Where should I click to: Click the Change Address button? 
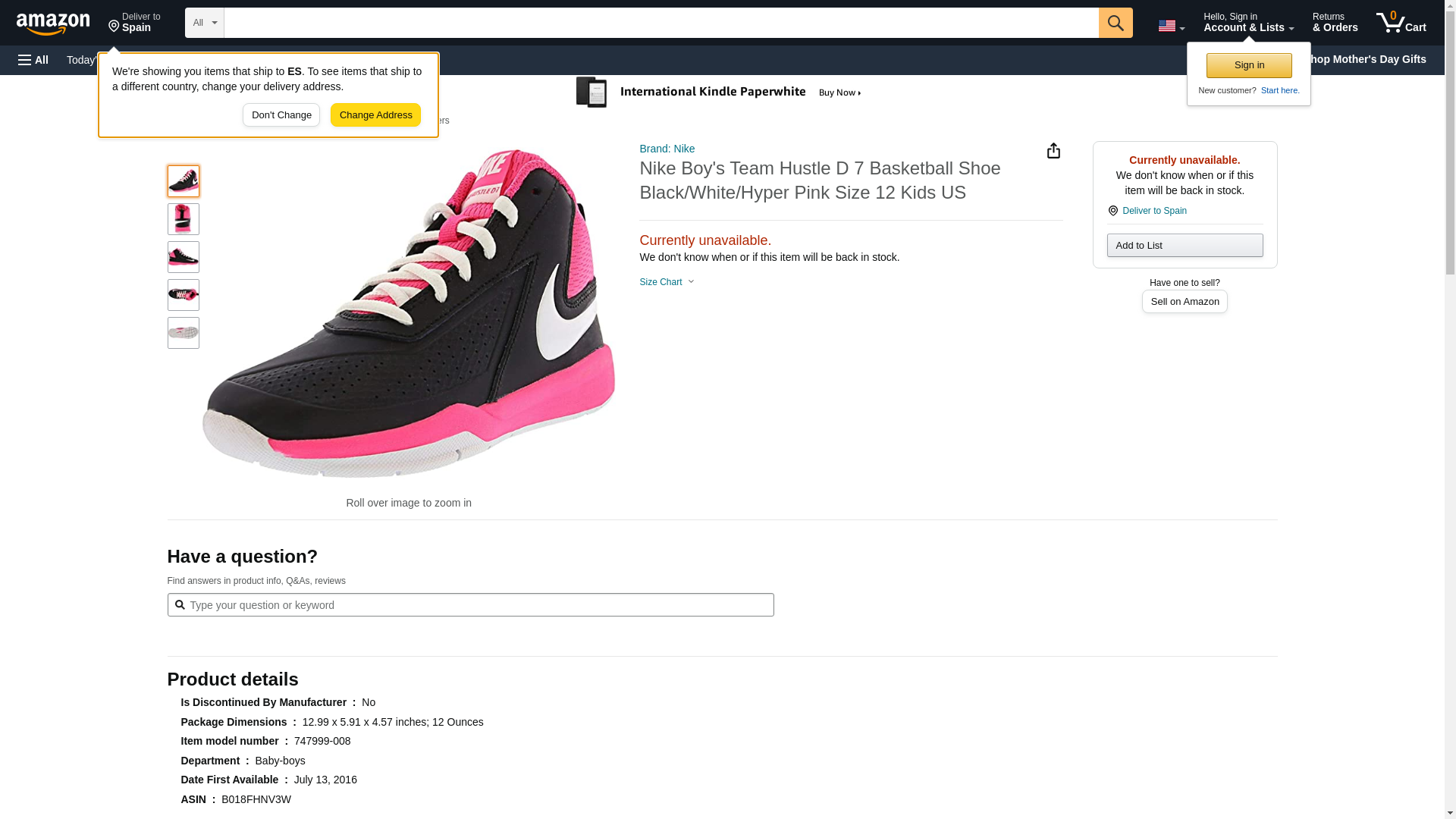[375, 115]
